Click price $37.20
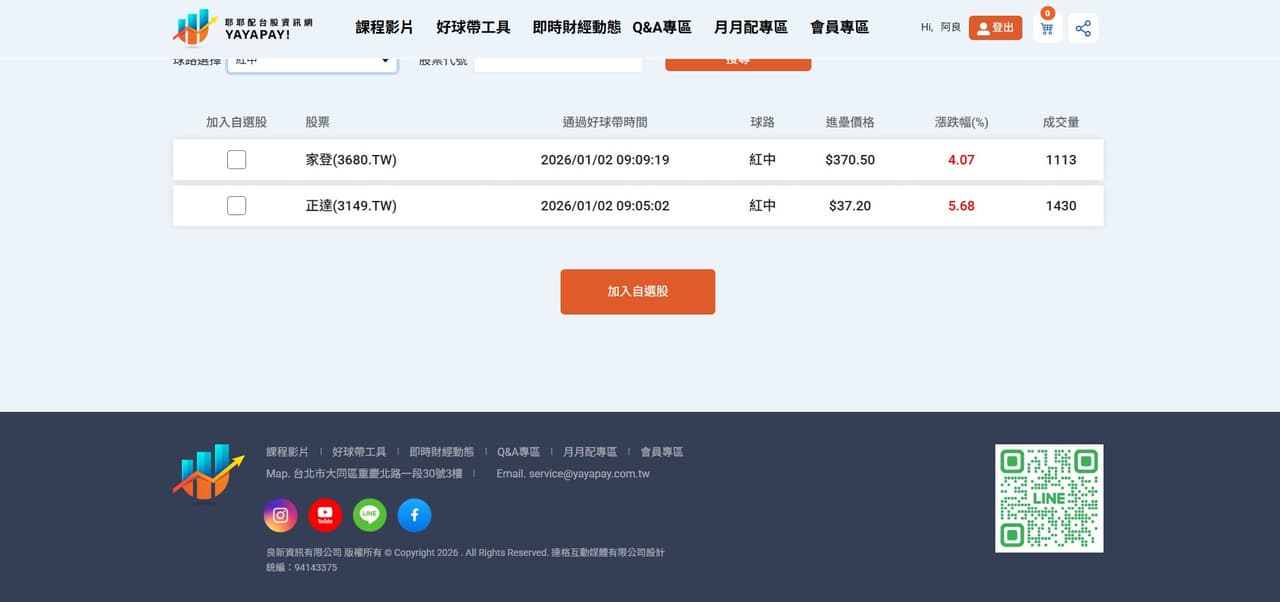The height and width of the screenshot is (602, 1280). pos(850,206)
